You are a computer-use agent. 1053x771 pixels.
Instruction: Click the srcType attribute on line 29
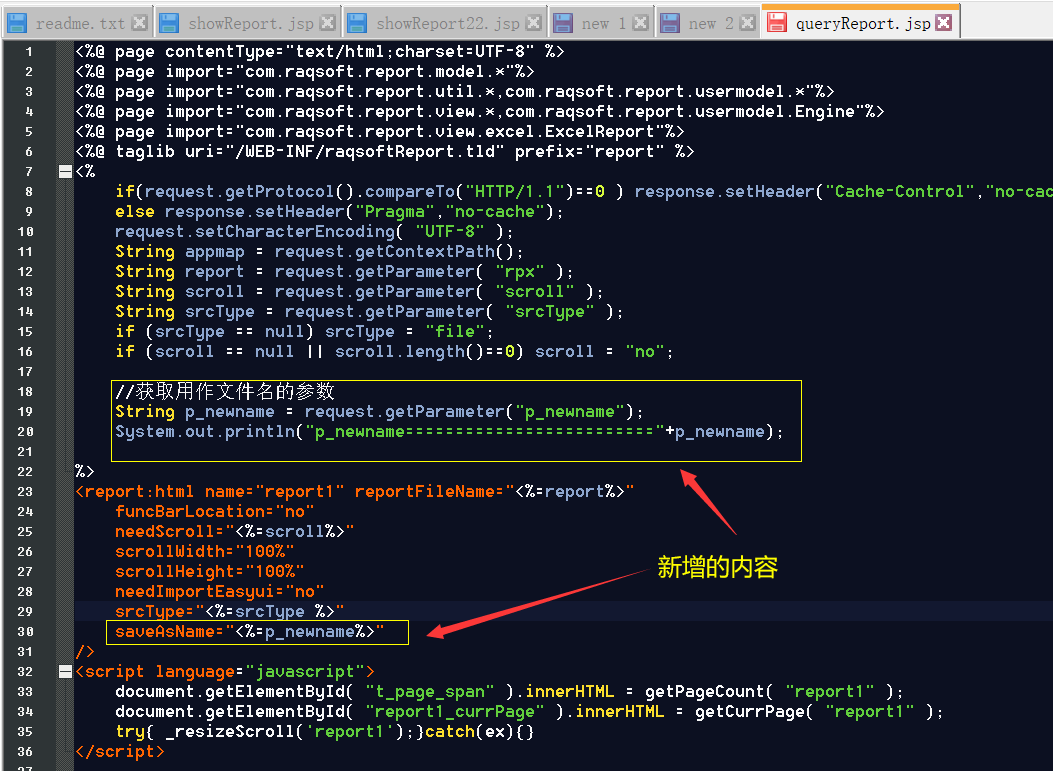230,612
